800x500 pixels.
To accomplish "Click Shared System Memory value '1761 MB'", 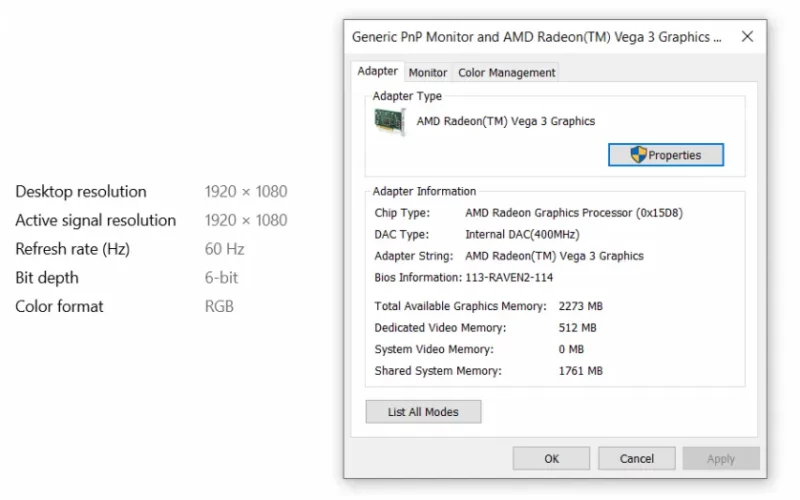I will tap(581, 370).
